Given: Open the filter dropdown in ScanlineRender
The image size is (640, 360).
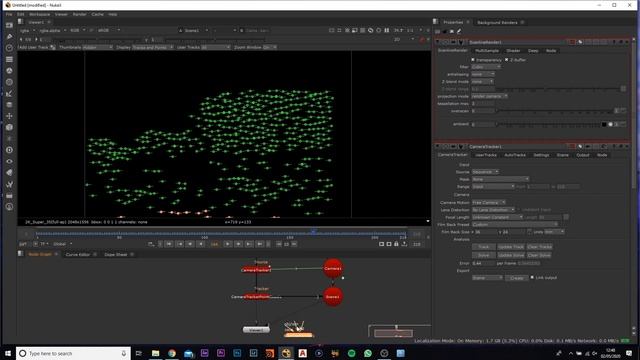Looking at the screenshot, I should [x=486, y=67].
